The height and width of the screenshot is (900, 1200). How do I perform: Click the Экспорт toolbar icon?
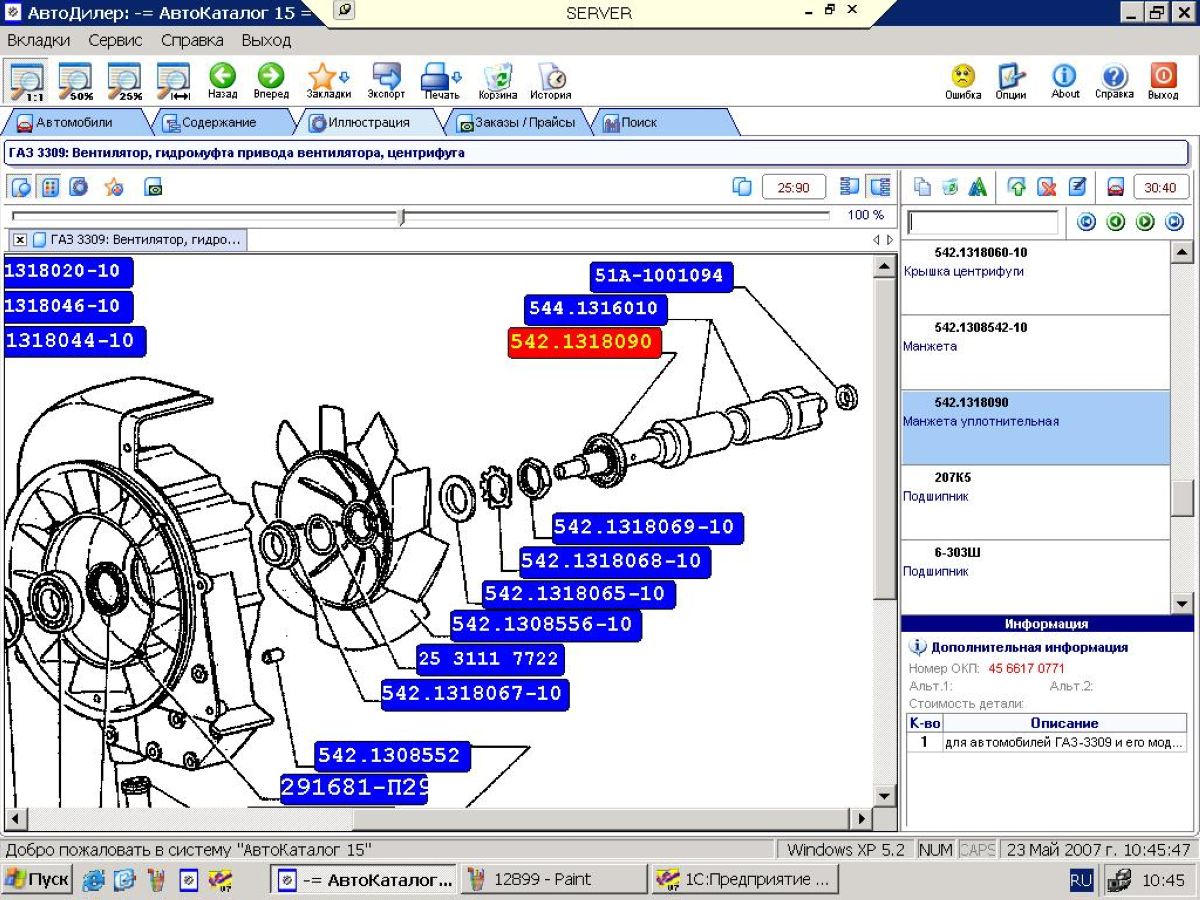(386, 81)
